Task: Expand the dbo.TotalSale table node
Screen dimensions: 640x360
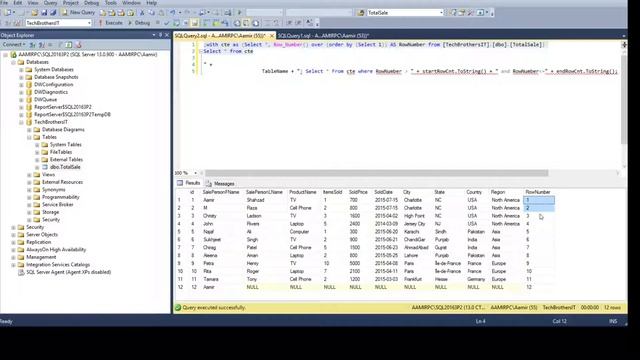Action: [37, 167]
